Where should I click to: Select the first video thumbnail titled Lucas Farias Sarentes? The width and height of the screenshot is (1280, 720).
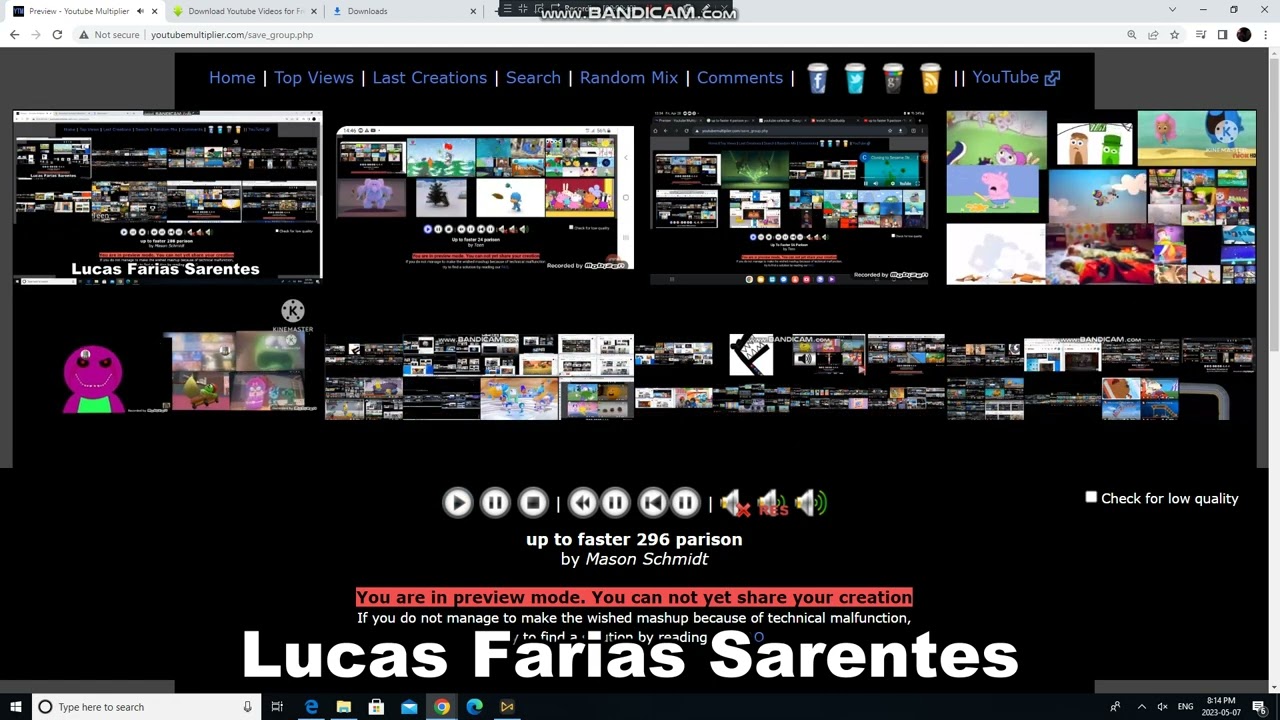tap(167, 197)
